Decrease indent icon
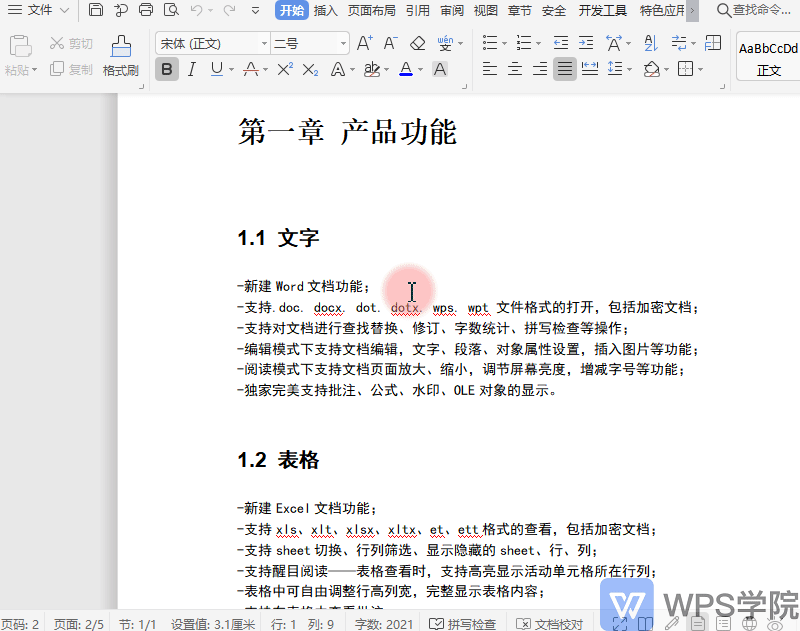Screen dimensions: 800x631 (x=561, y=43)
